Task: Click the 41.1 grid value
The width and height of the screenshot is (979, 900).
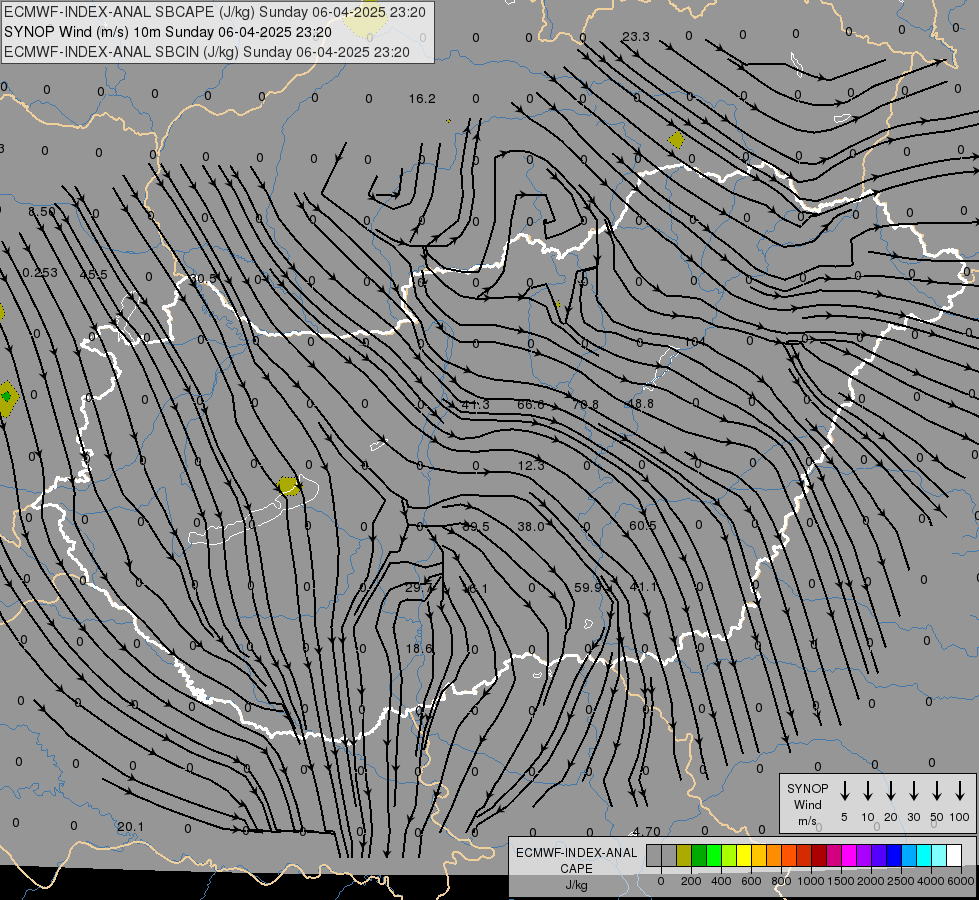Action: (x=643, y=587)
